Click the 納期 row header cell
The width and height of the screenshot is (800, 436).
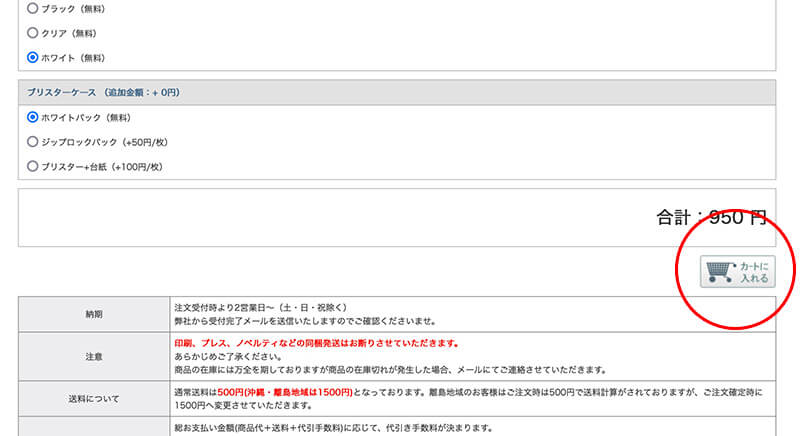coord(94,314)
